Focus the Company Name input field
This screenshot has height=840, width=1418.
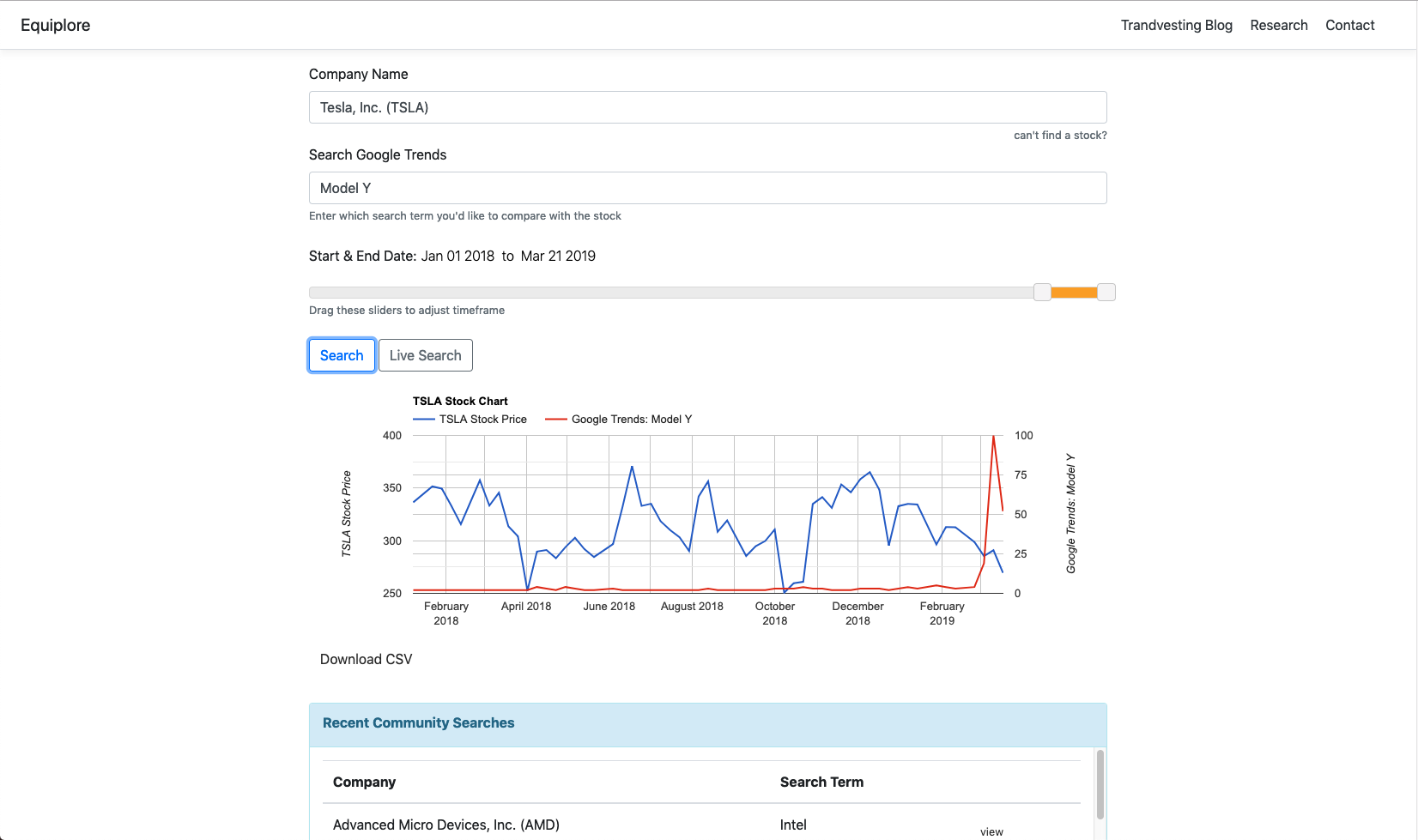point(707,107)
